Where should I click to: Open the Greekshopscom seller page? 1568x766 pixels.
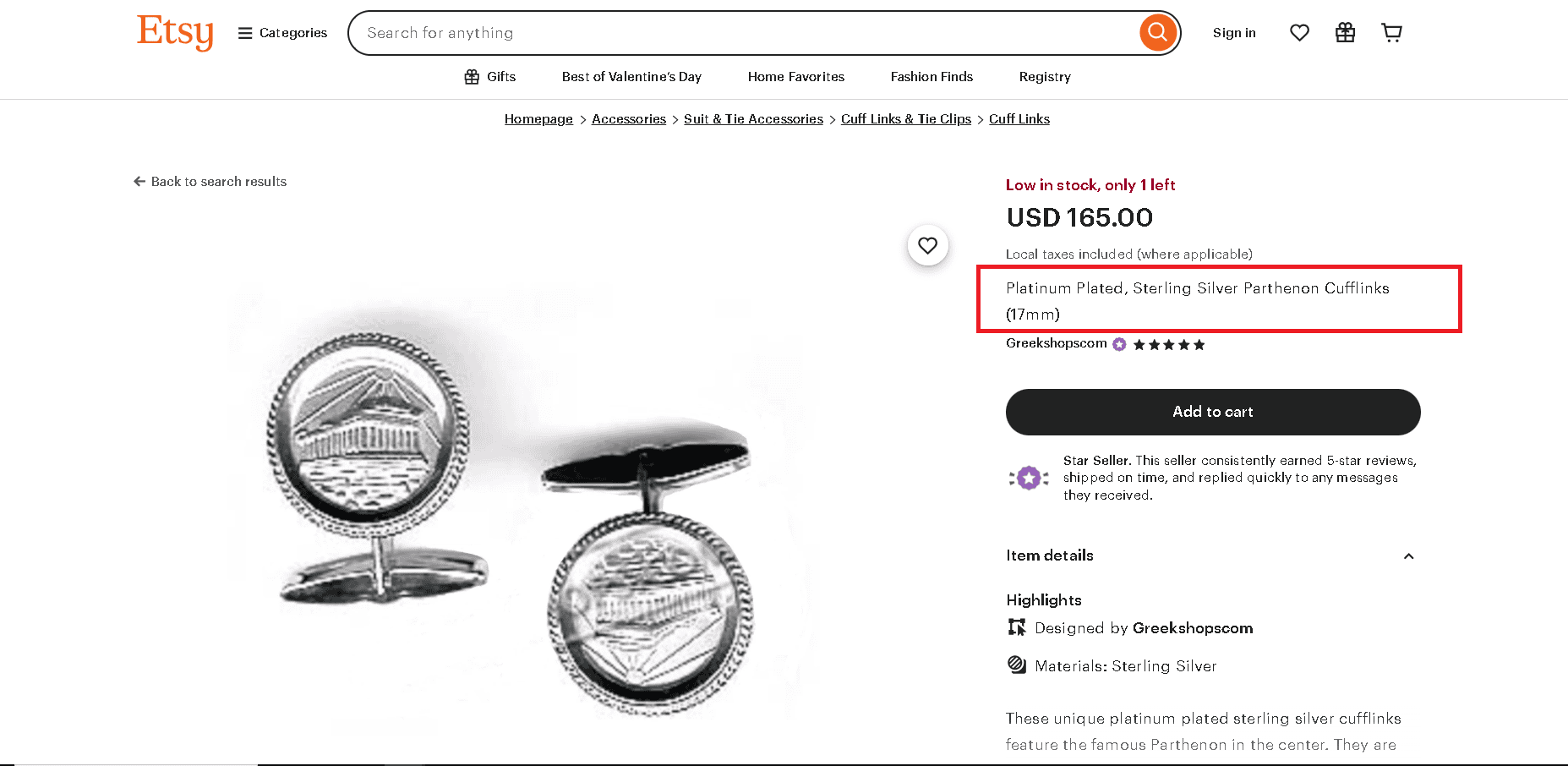click(x=1055, y=343)
